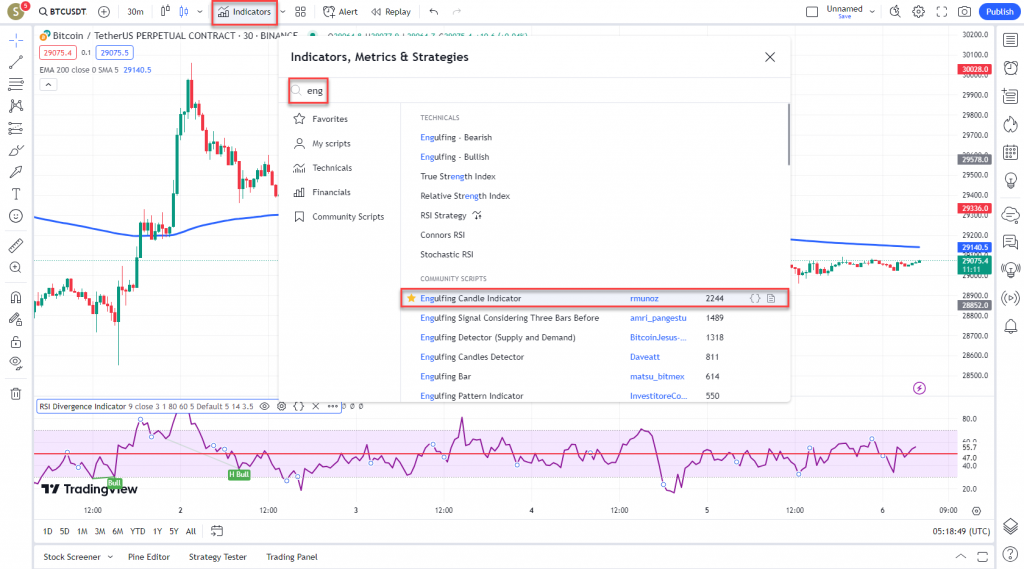Open candlestick chart type selector
The image size is (1024, 569).
tap(184, 12)
